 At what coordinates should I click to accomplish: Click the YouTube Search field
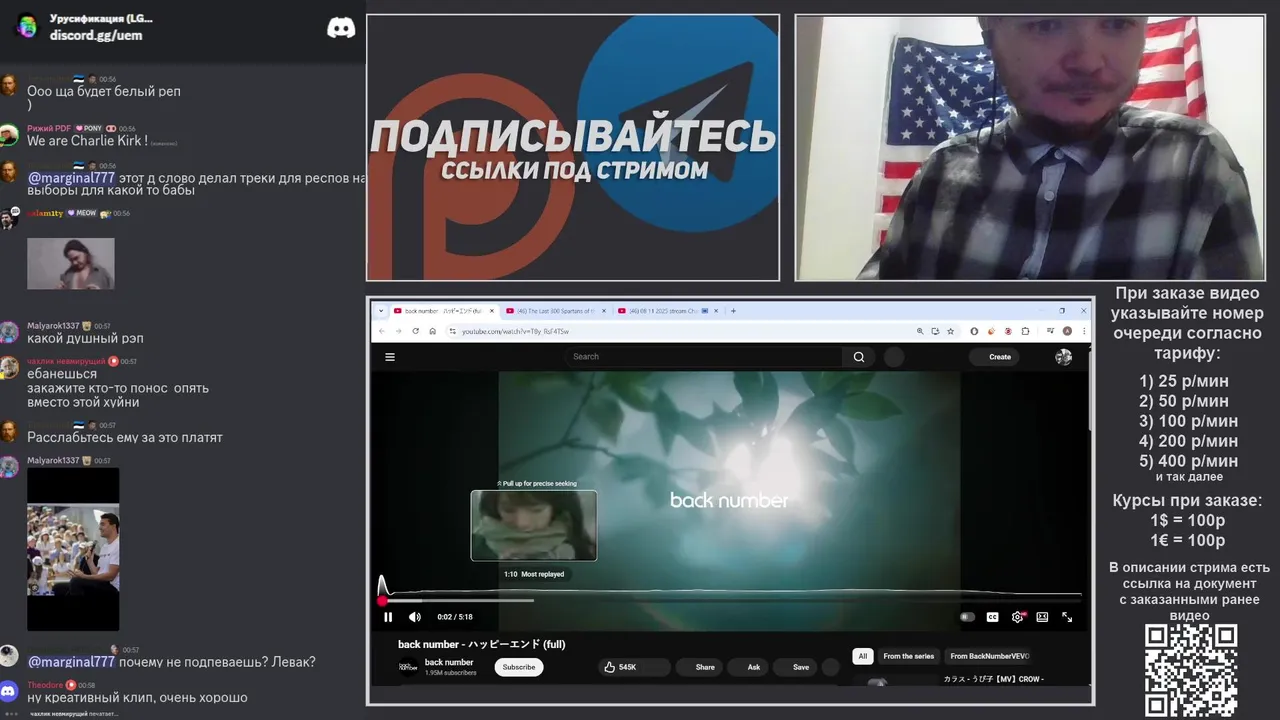click(705, 356)
